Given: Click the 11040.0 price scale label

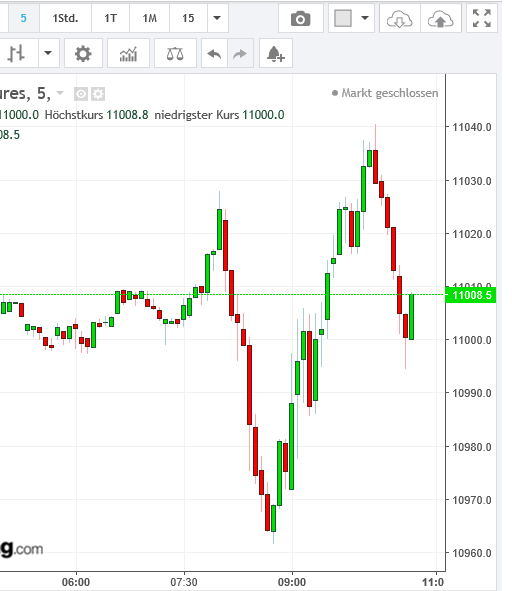Looking at the screenshot, I should 472,127.
